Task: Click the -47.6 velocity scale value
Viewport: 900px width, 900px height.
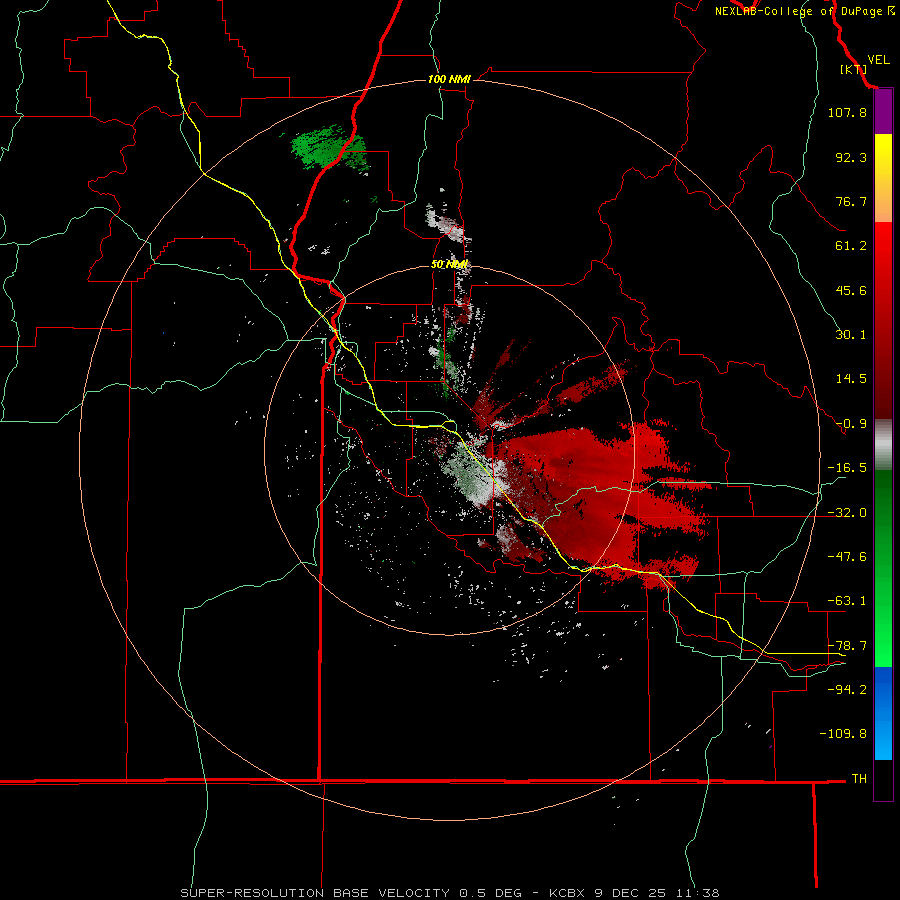Action: (847, 557)
